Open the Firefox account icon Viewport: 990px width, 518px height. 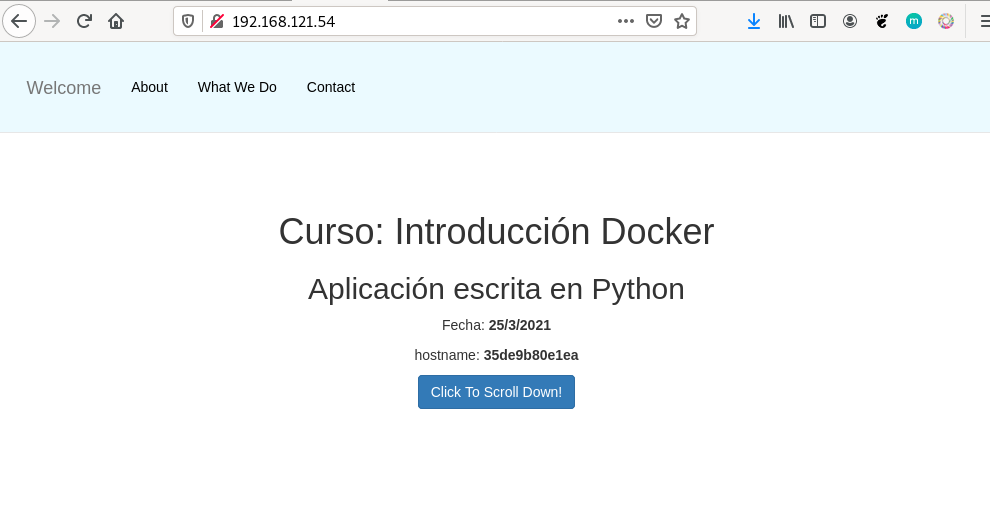click(x=850, y=21)
